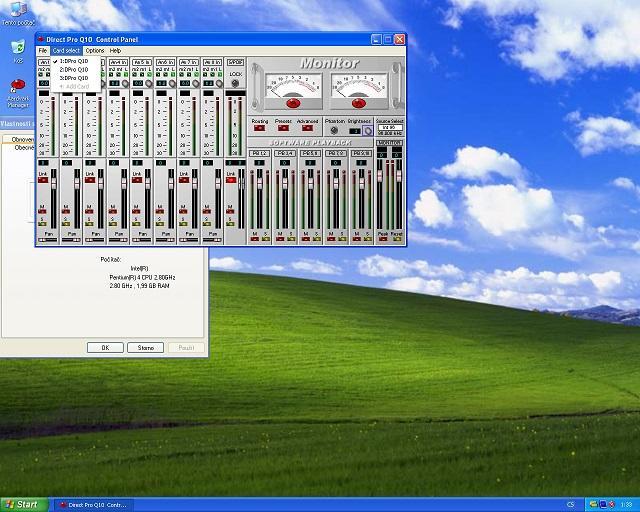The image size is (640, 512).
Task: Toggle the Advanced red button
Action: [307, 128]
